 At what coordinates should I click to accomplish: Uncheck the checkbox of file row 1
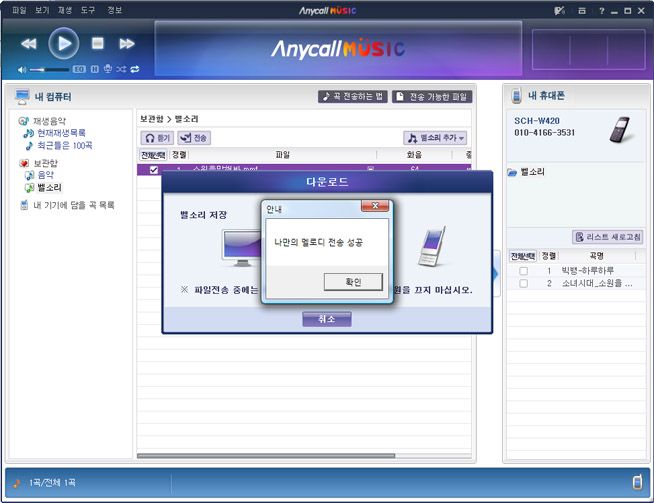[x=153, y=169]
